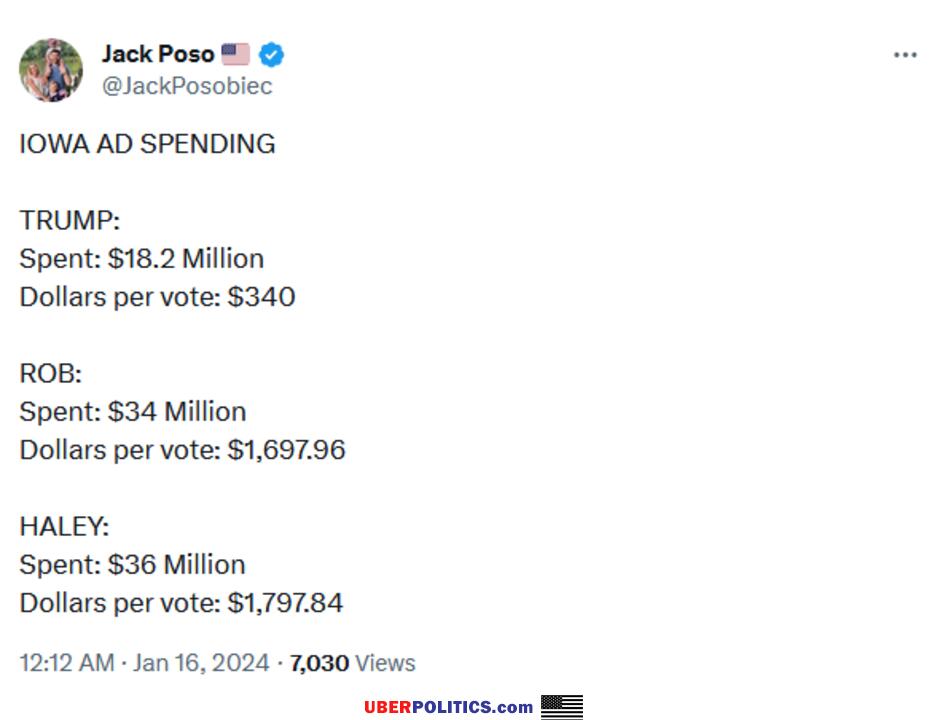Open Jack Poso's profile picture
Viewport: 940px width, 720px height.
tap(51, 70)
